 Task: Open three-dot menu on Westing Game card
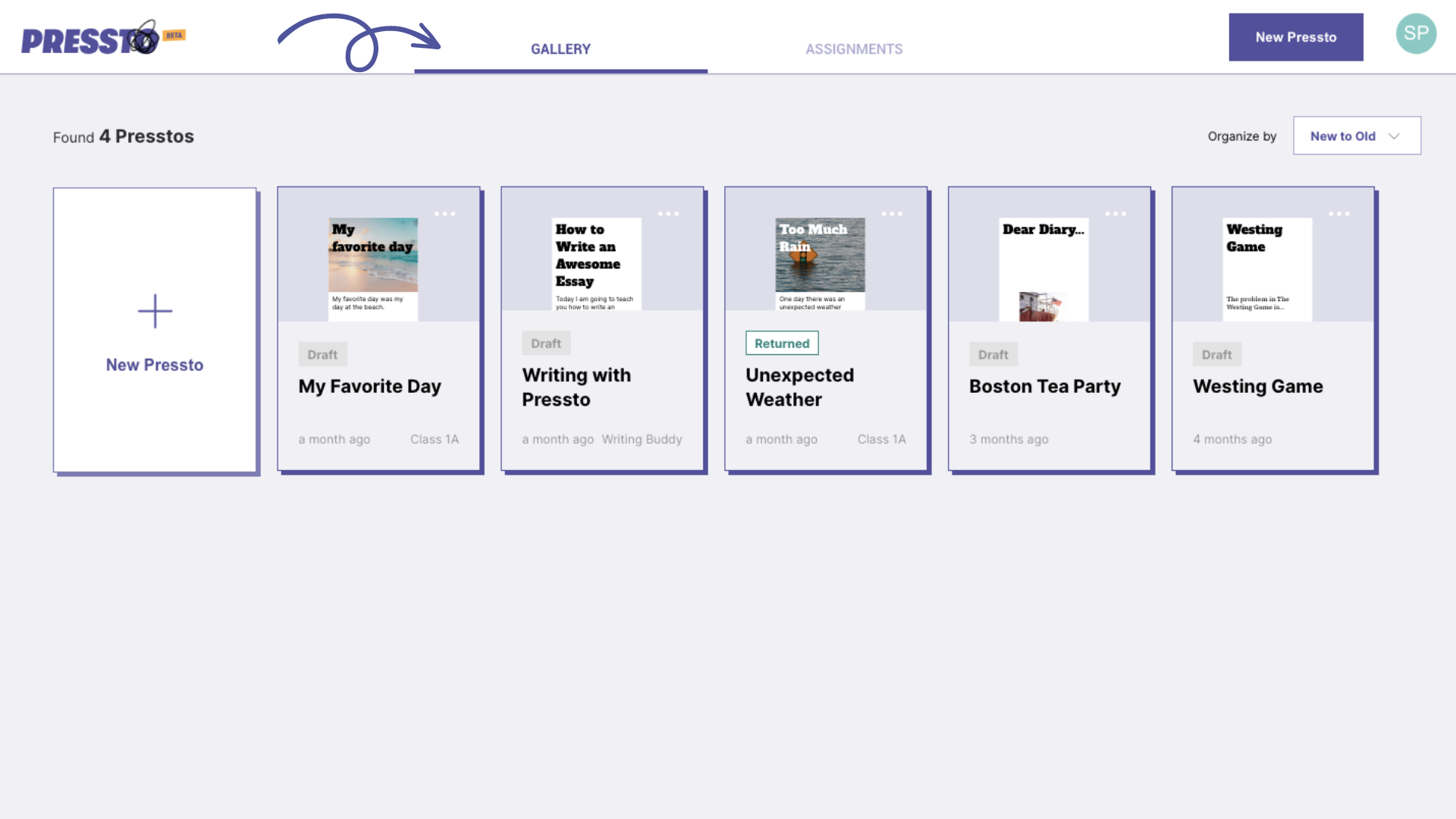[x=1339, y=214]
